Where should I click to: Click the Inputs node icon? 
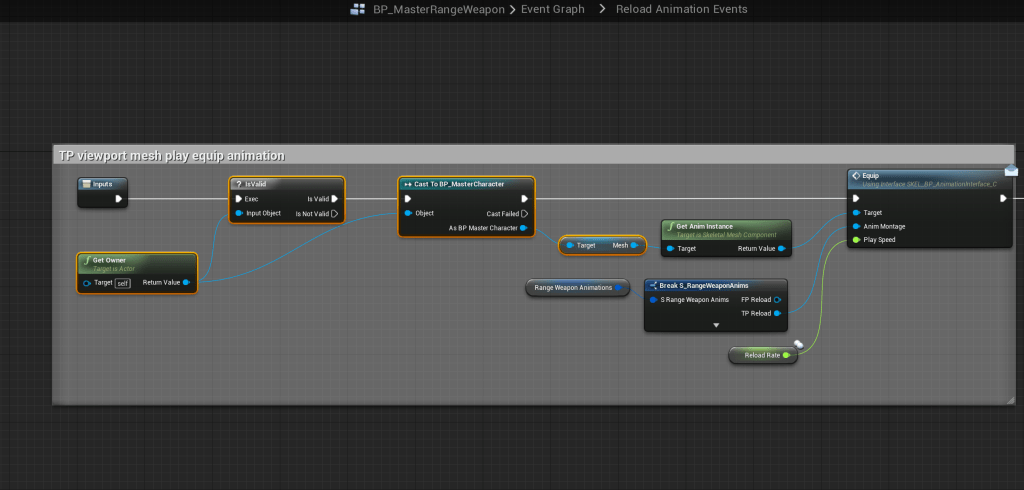[x=87, y=184]
